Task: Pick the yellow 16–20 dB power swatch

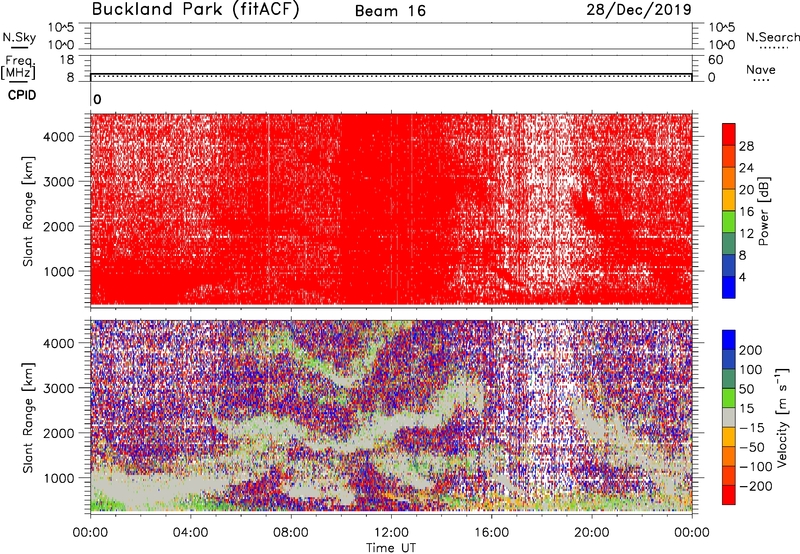Action: 729,200
